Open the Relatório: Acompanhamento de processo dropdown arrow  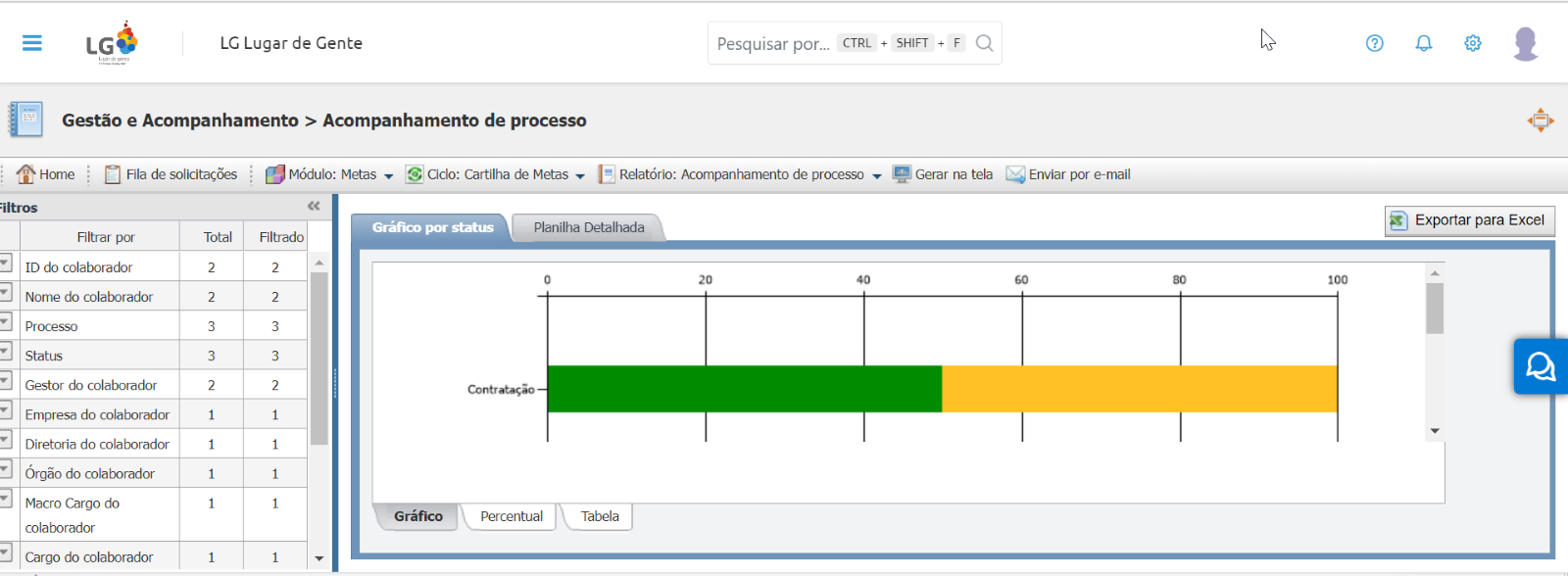coord(877,176)
